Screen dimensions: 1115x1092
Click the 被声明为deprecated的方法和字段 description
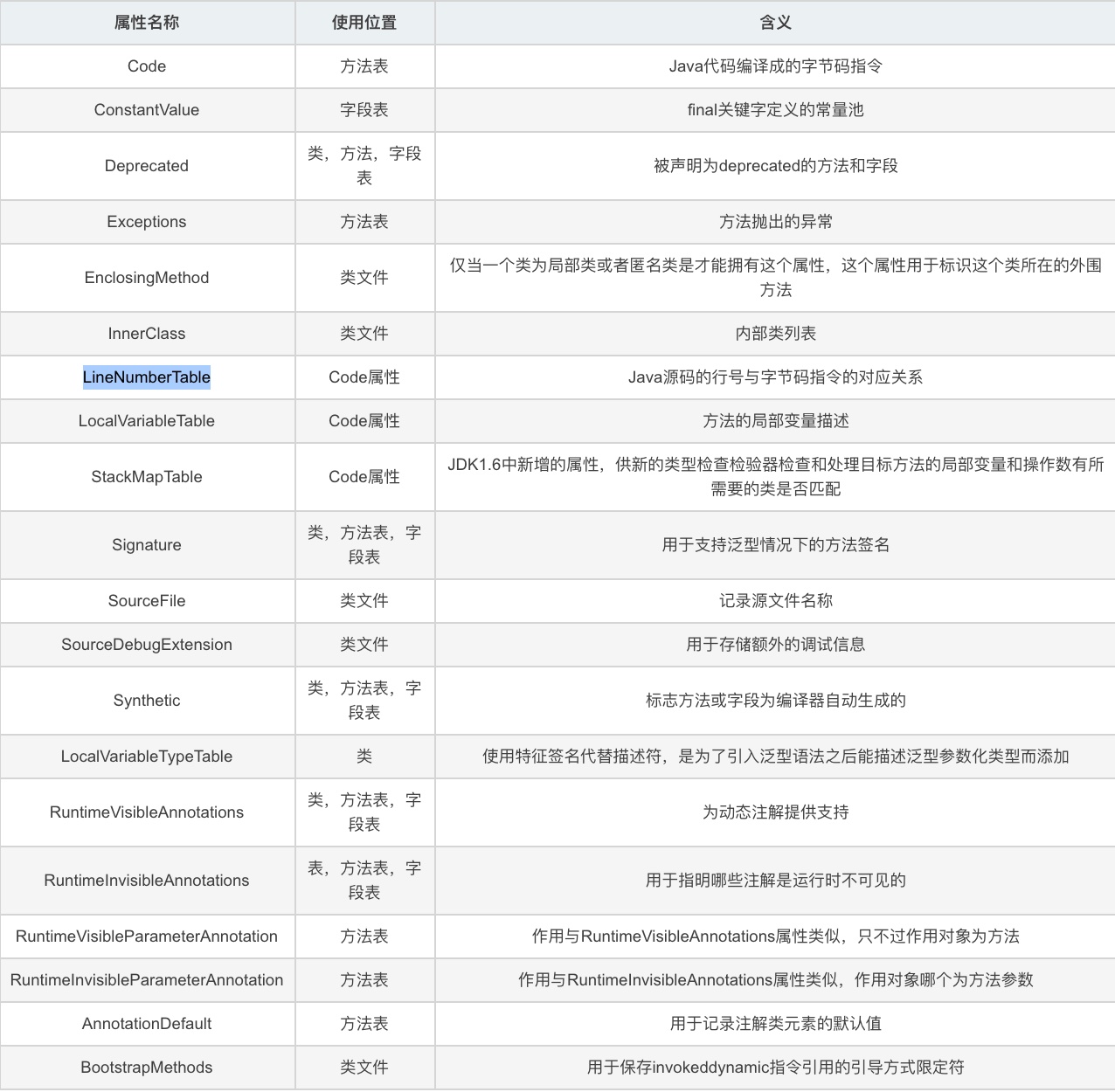tap(775, 166)
